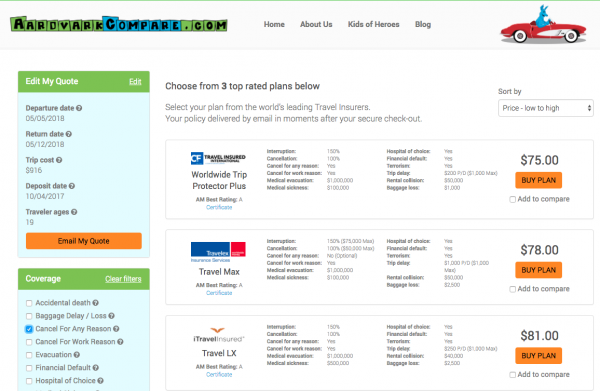Viewport: 600px width, 391px height.
Task: Click Clear filters link
Action: [123, 279]
